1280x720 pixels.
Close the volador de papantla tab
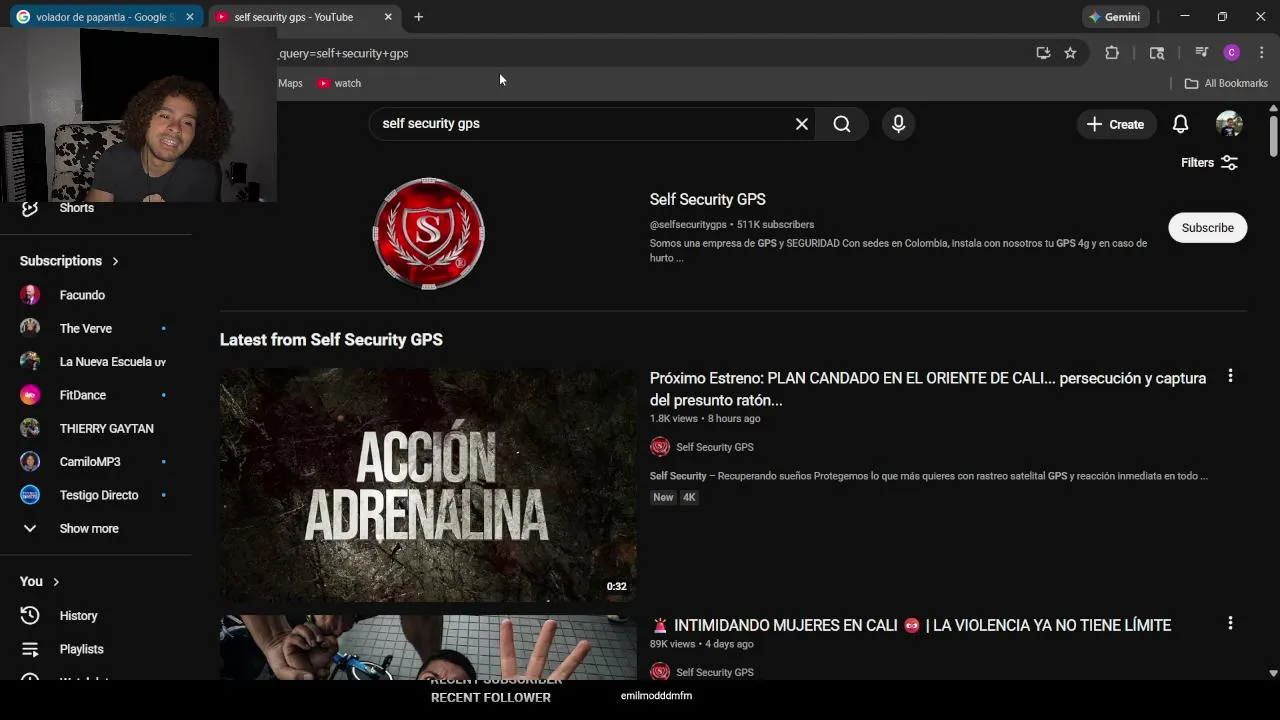(190, 17)
